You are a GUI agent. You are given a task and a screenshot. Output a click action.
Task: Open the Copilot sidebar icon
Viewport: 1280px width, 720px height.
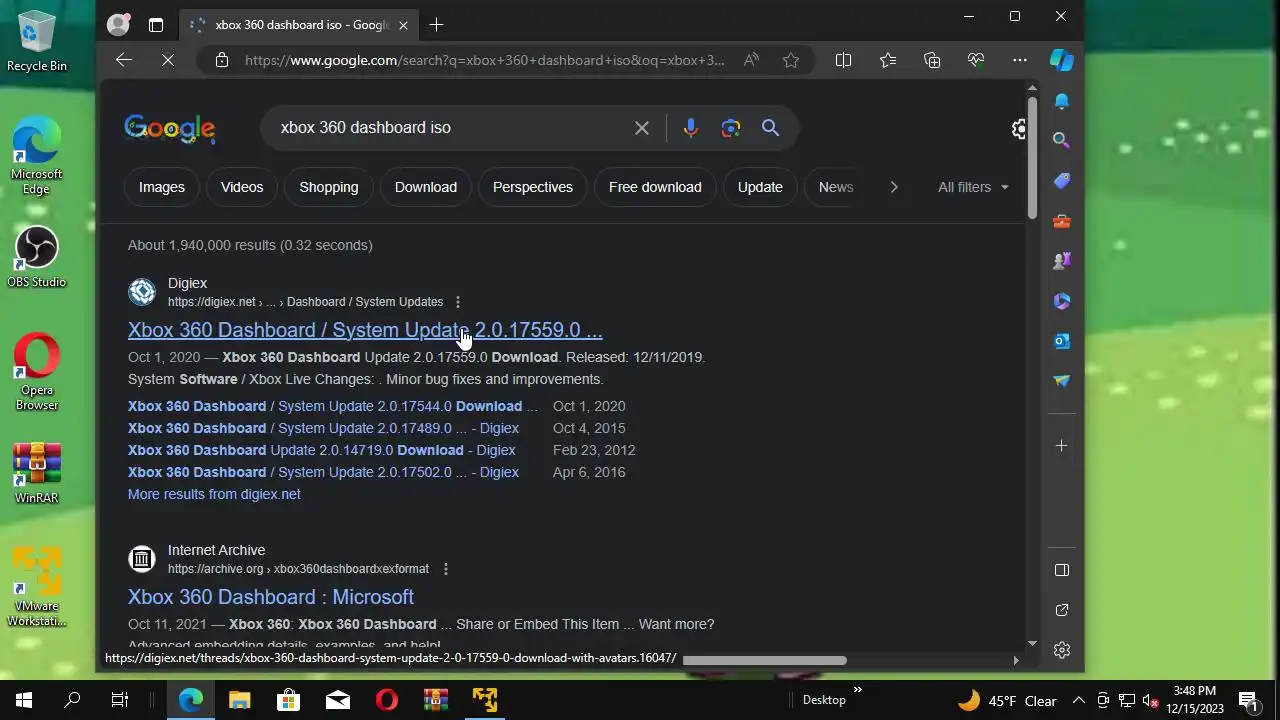click(1062, 60)
